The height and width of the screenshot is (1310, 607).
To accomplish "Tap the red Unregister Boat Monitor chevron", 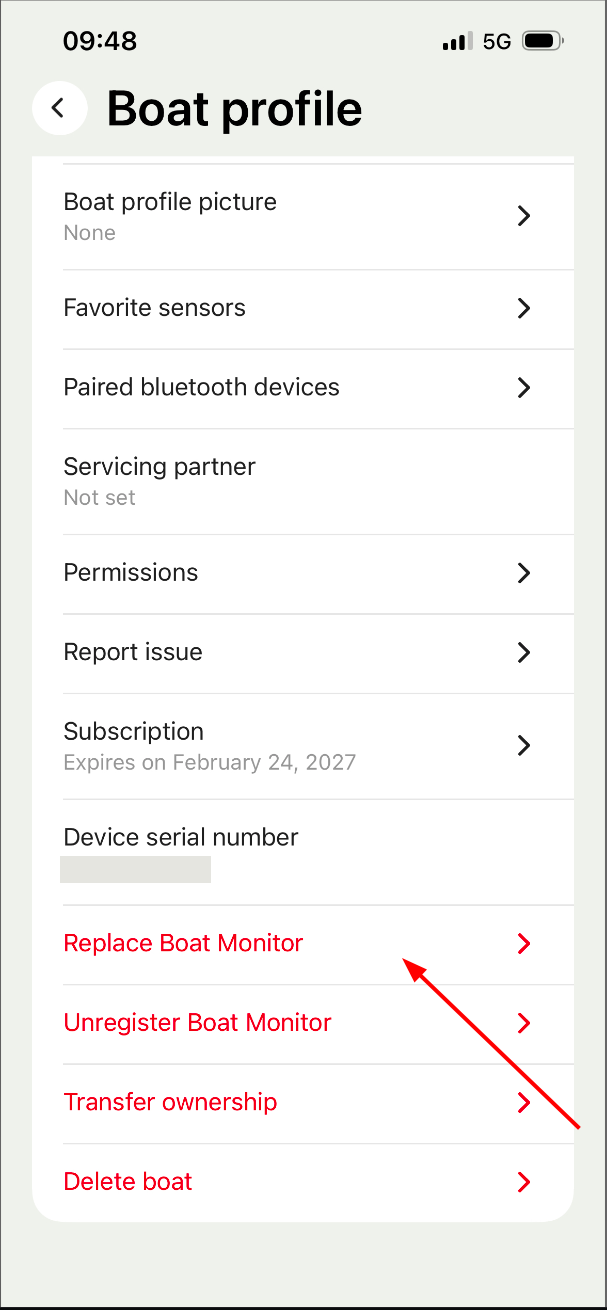I will [523, 1023].
